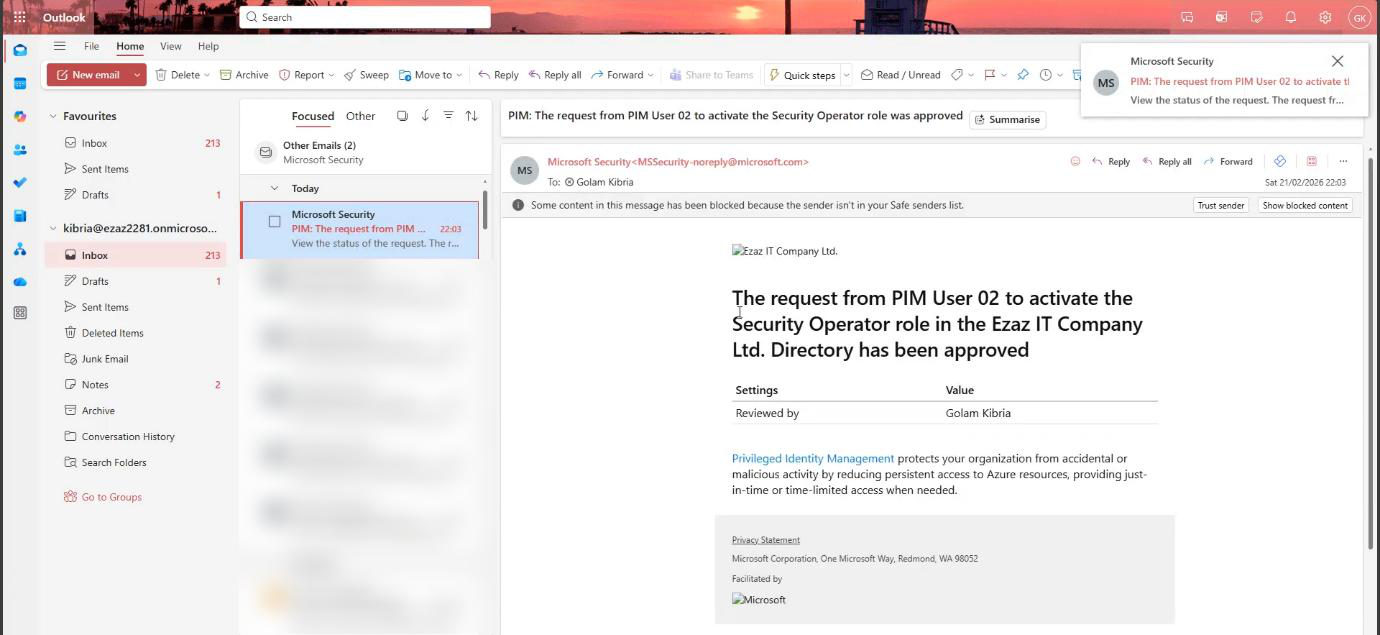Sweep messages using the Sweep button
This screenshot has height=635, width=1380.
[366, 75]
